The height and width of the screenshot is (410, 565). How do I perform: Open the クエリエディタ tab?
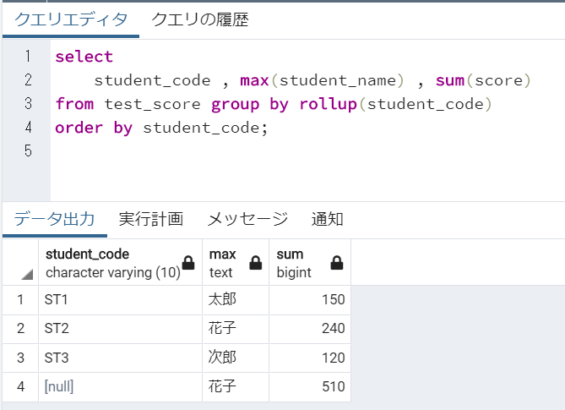(71, 20)
